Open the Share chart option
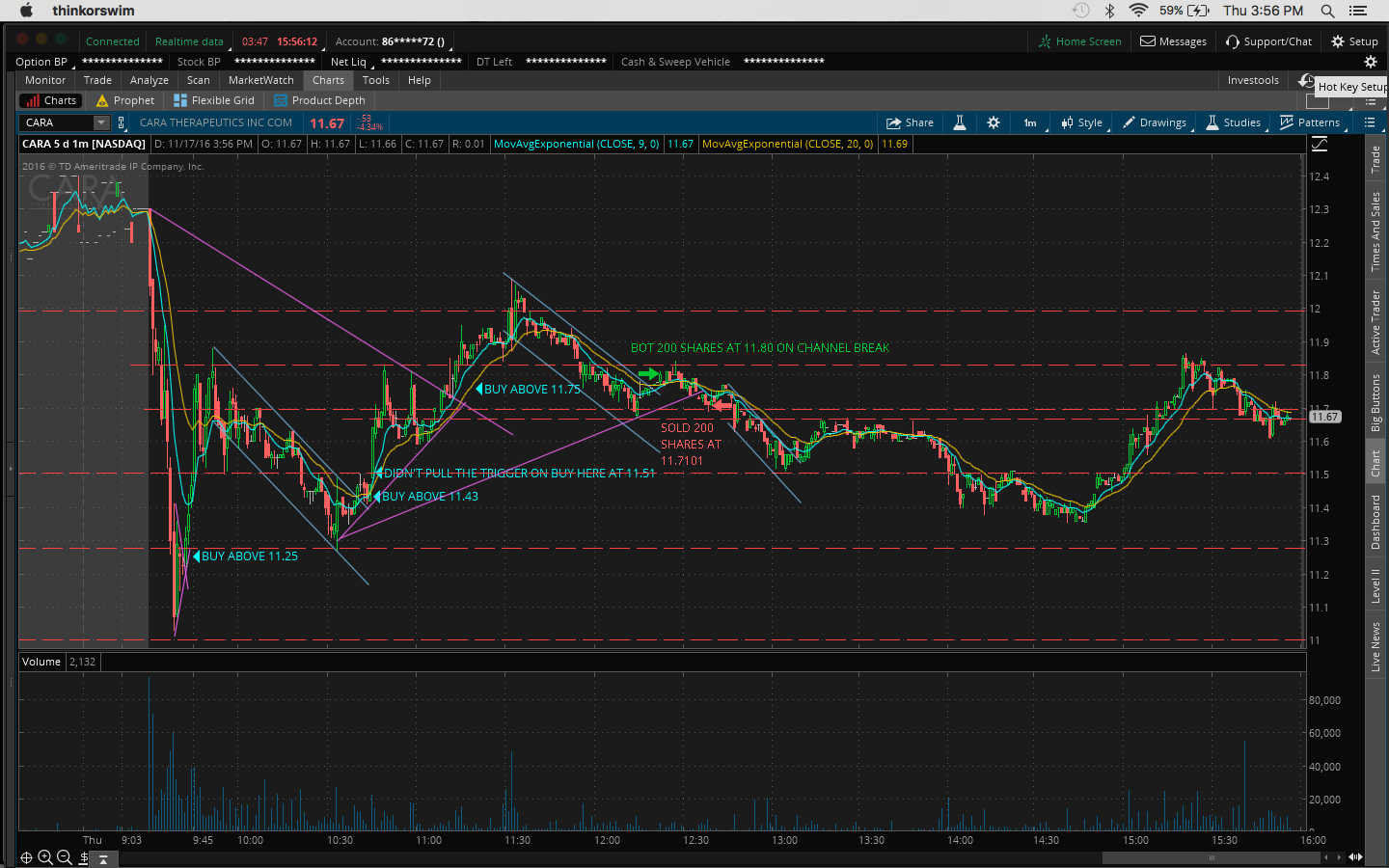This screenshot has width=1389, height=868. [911, 122]
